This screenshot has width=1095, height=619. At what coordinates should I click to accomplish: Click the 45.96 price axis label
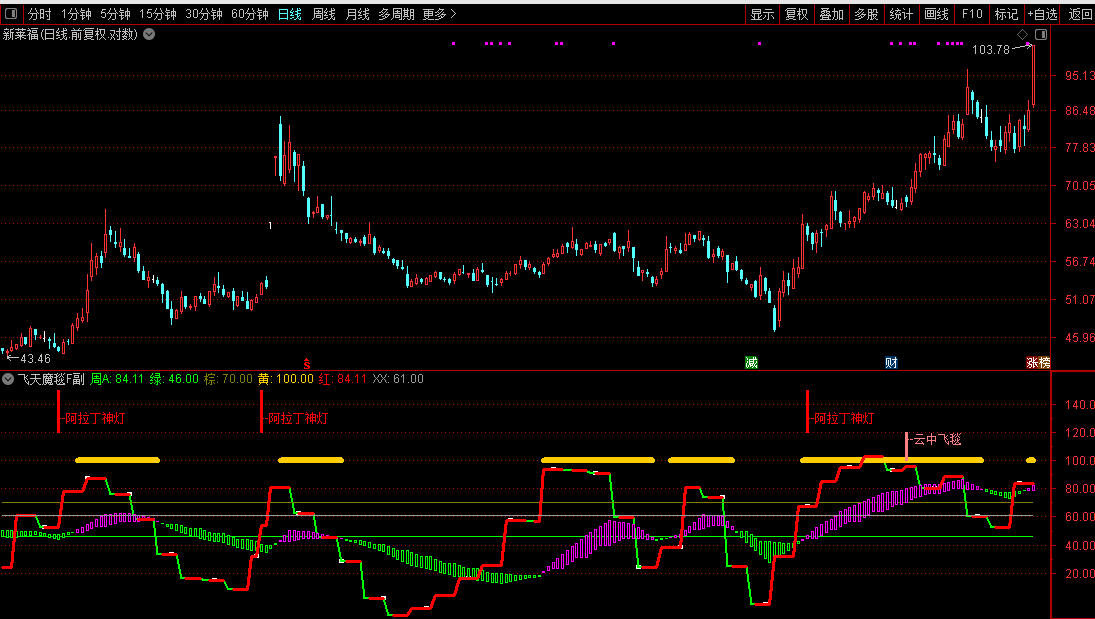point(1080,338)
